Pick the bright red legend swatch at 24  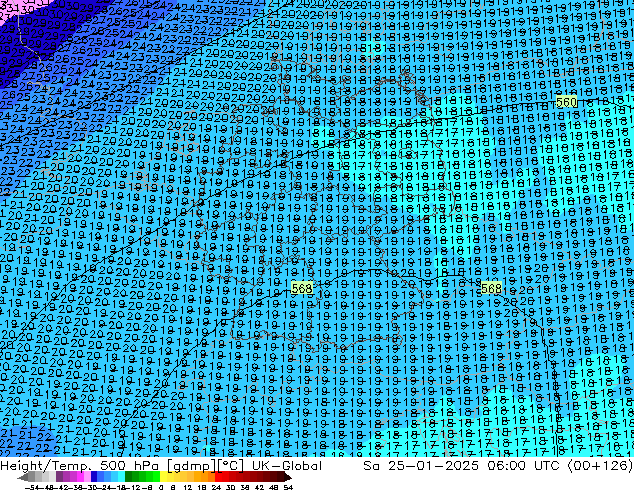click(218, 477)
